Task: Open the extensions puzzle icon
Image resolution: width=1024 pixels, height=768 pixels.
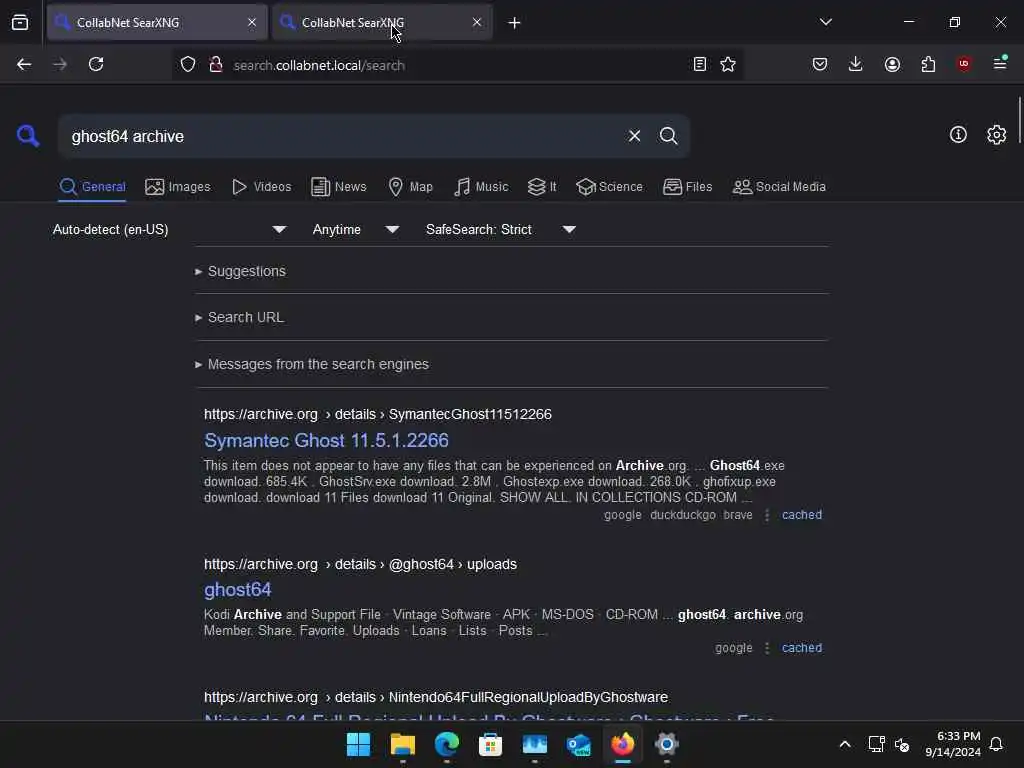Action: coord(928,64)
